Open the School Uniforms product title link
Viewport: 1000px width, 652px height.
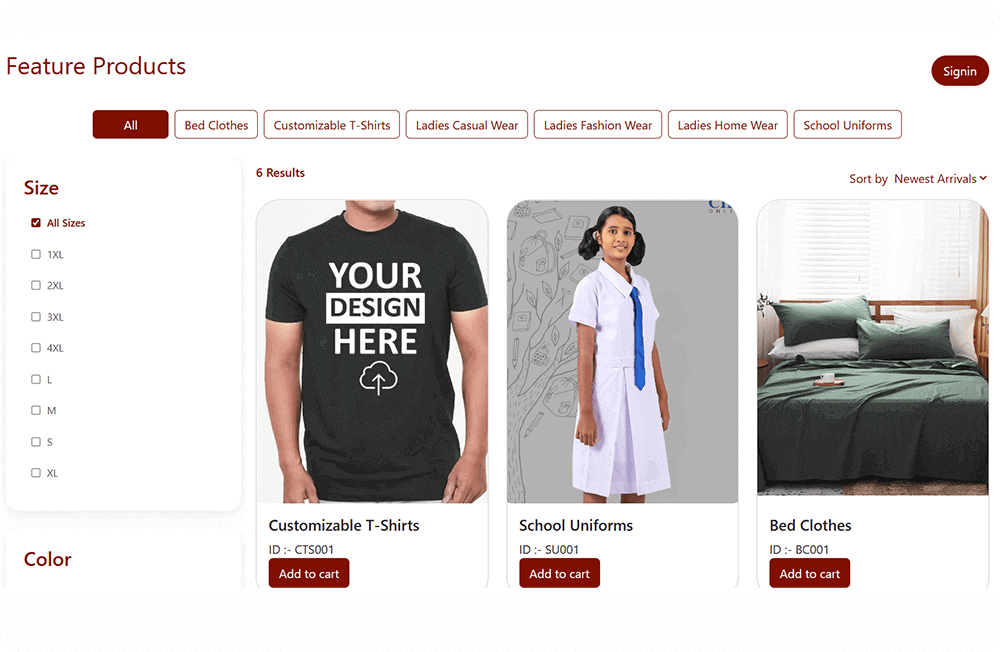576,525
